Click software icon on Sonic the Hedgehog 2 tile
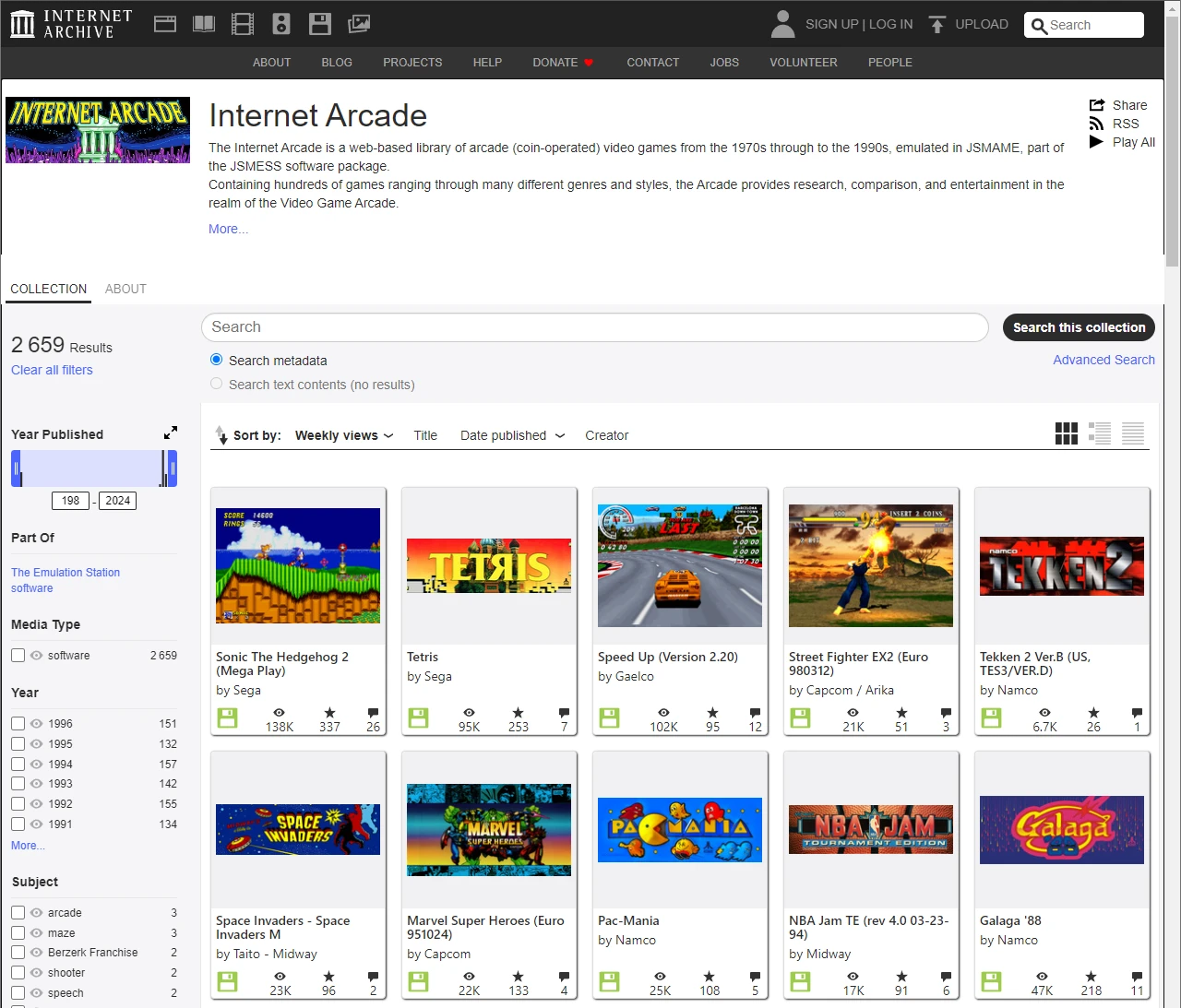Image resolution: width=1181 pixels, height=1008 pixels. 227,717
